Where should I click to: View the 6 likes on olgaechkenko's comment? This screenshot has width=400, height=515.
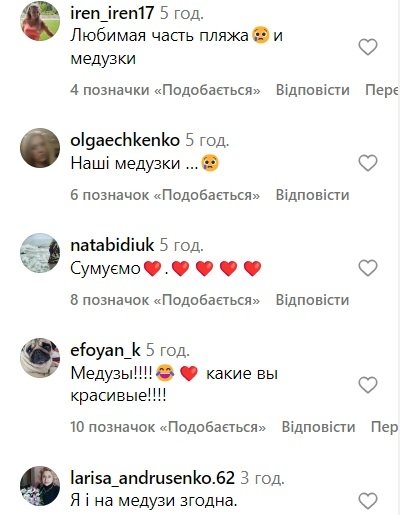click(x=165, y=195)
